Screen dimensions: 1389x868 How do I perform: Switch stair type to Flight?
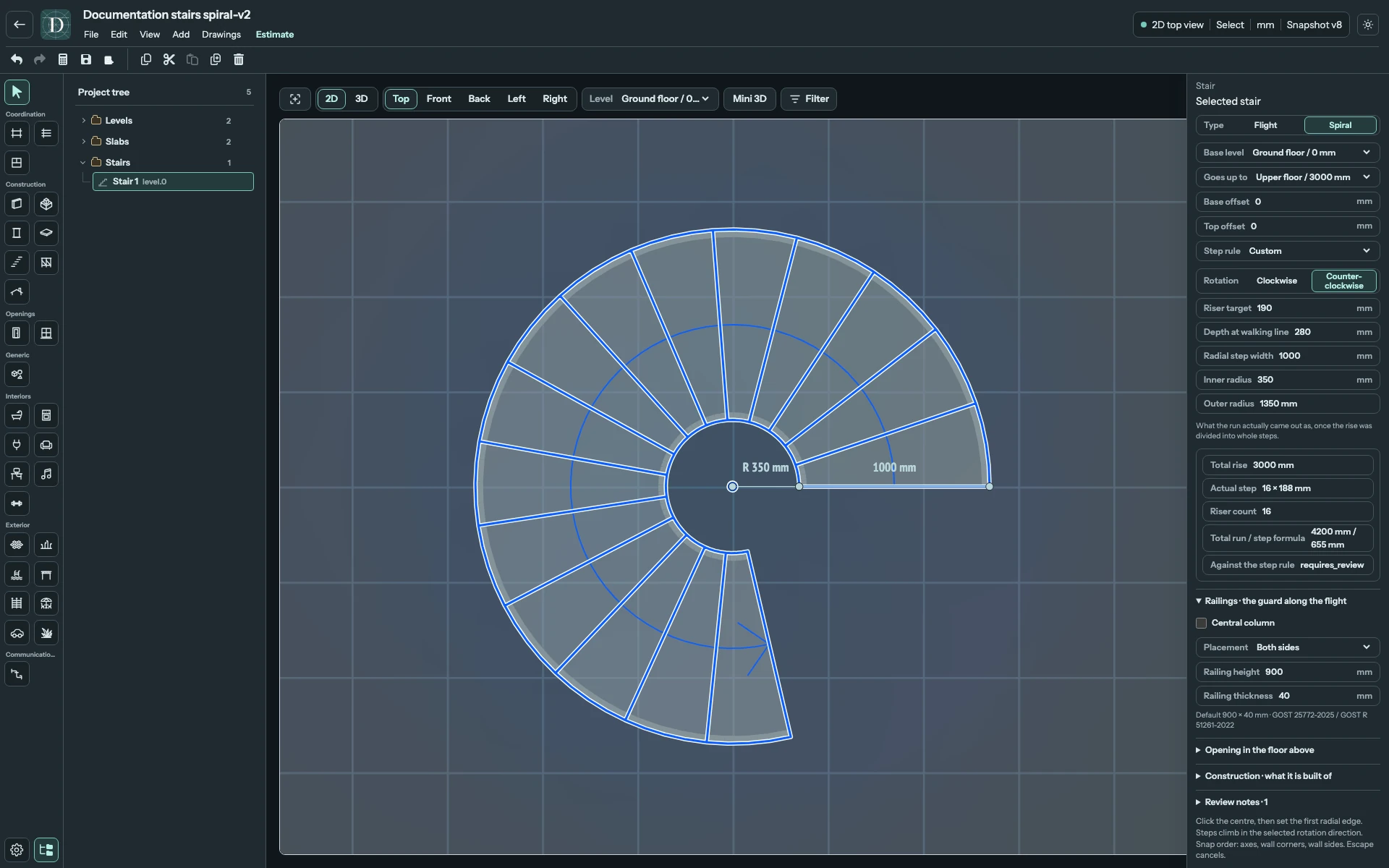click(1265, 125)
